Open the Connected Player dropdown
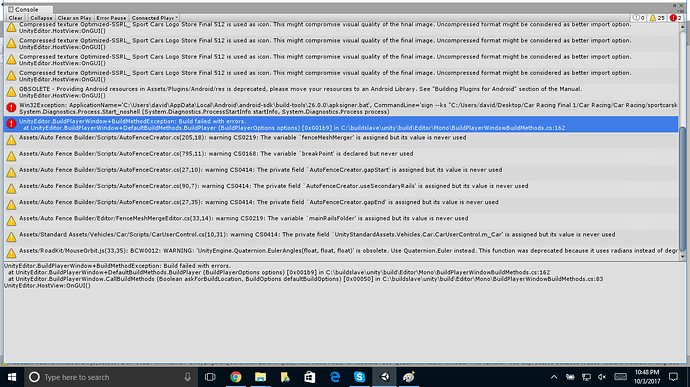This screenshot has width=690, height=387. (154, 18)
